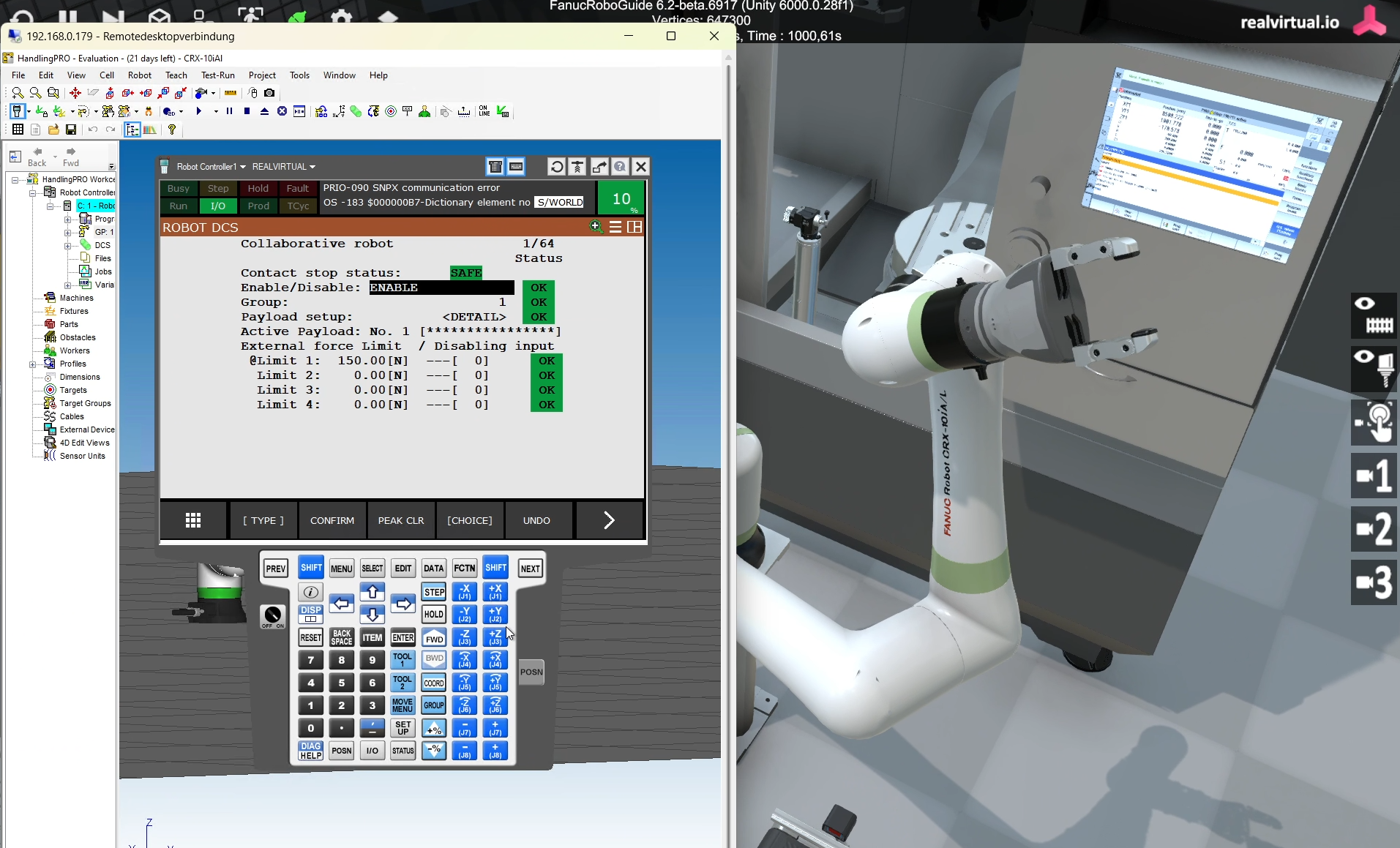The height and width of the screenshot is (848, 1400).
Task: Collapse the HandlingPRO Workcell tree node
Action: 15,179
